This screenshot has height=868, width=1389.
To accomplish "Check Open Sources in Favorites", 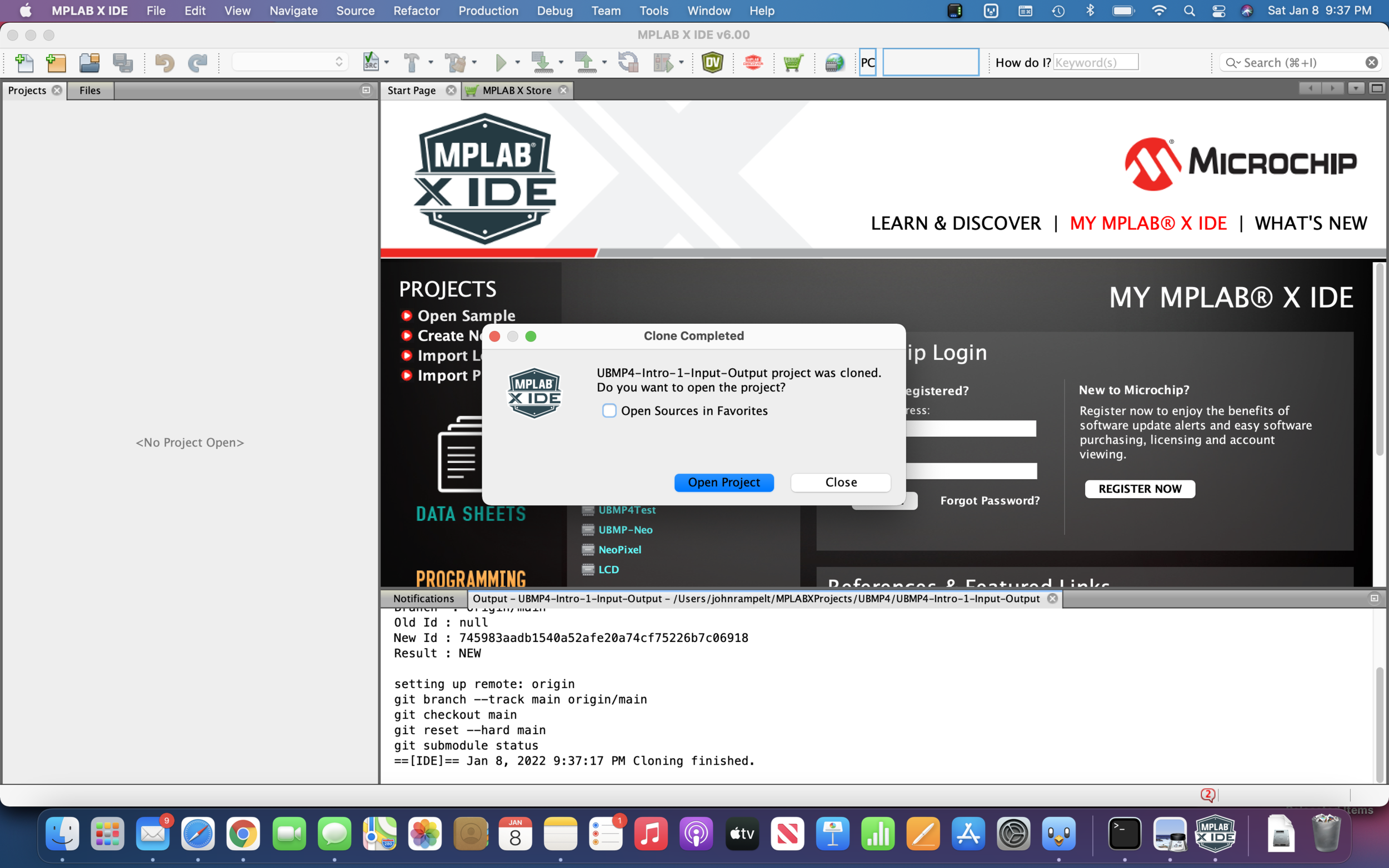I will coord(609,410).
